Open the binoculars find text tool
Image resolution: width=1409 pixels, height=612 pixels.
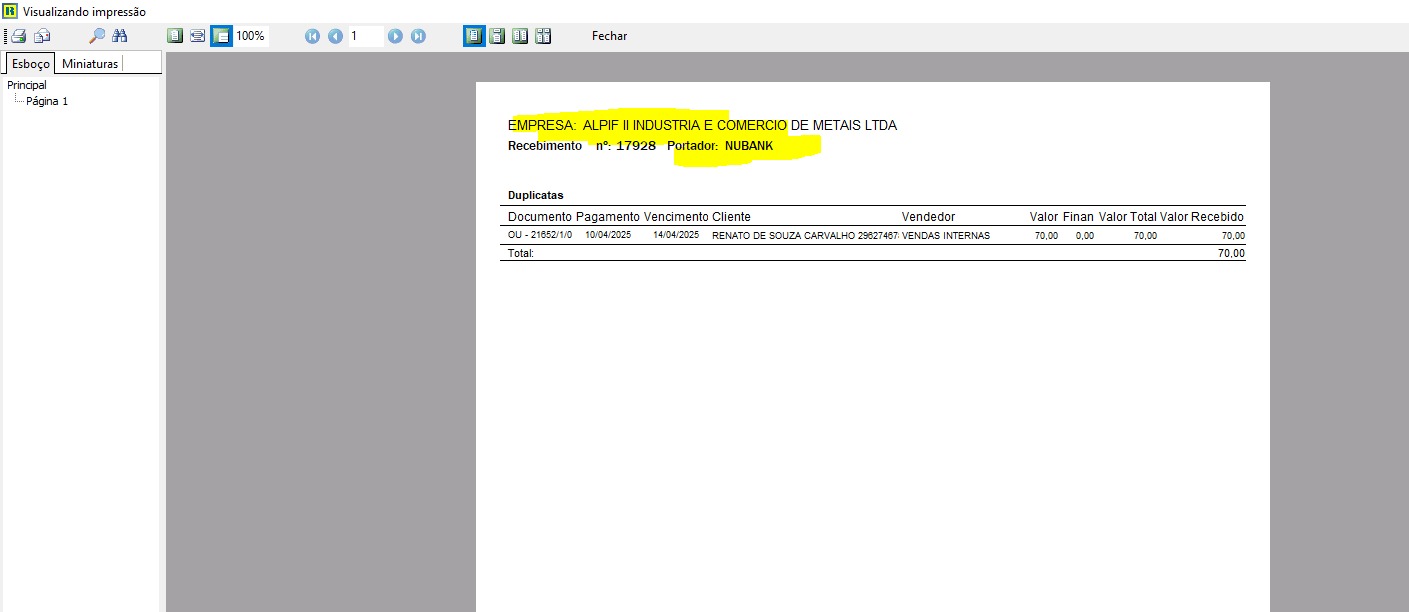tap(120, 36)
